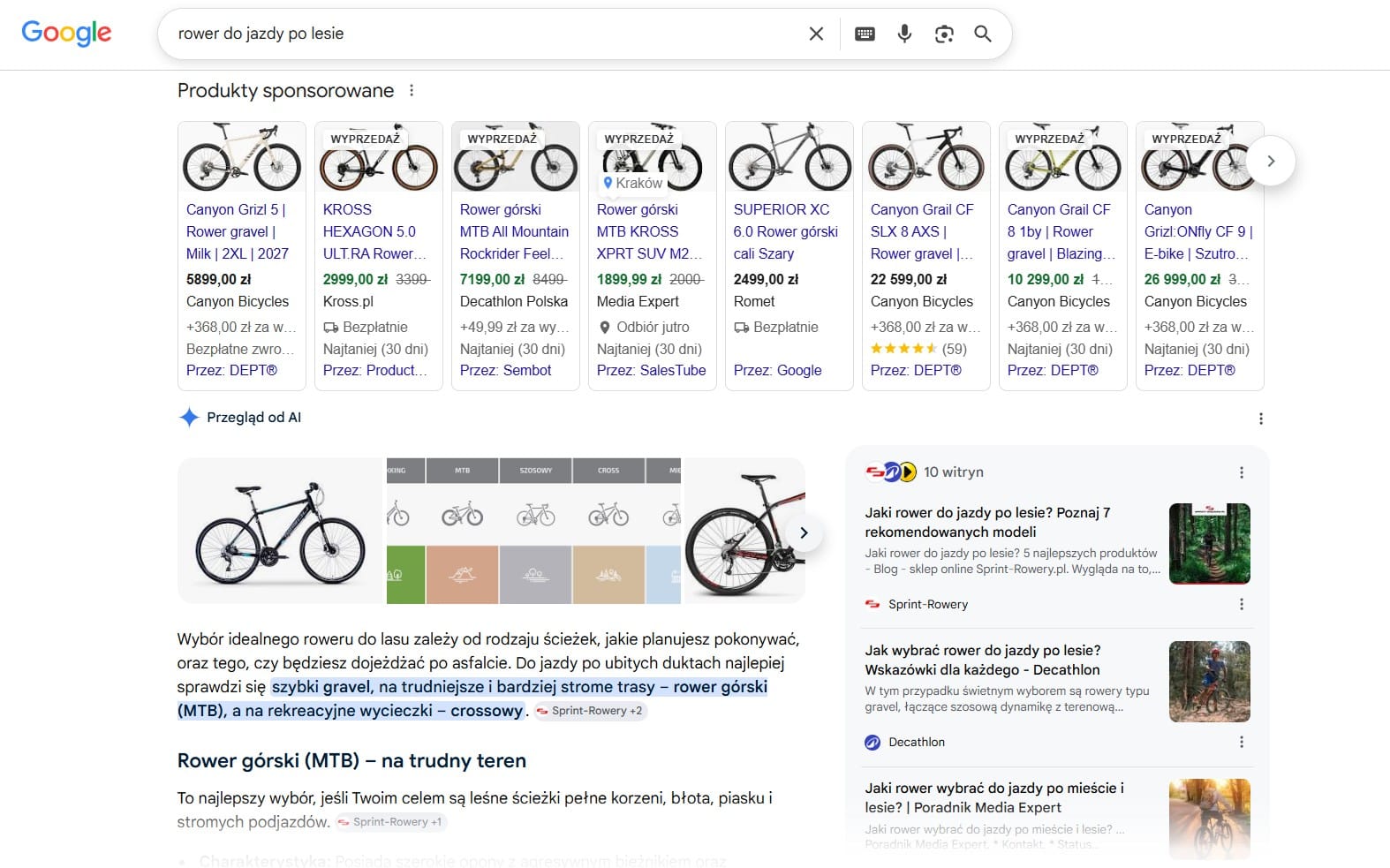Clear the search query with the X icon
This screenshot has width=1390, height=868.
816,34
